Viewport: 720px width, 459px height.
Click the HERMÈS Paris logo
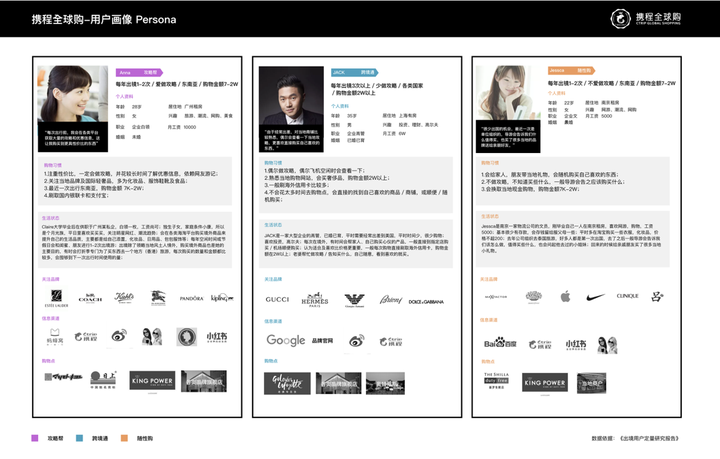click(315, 300)
